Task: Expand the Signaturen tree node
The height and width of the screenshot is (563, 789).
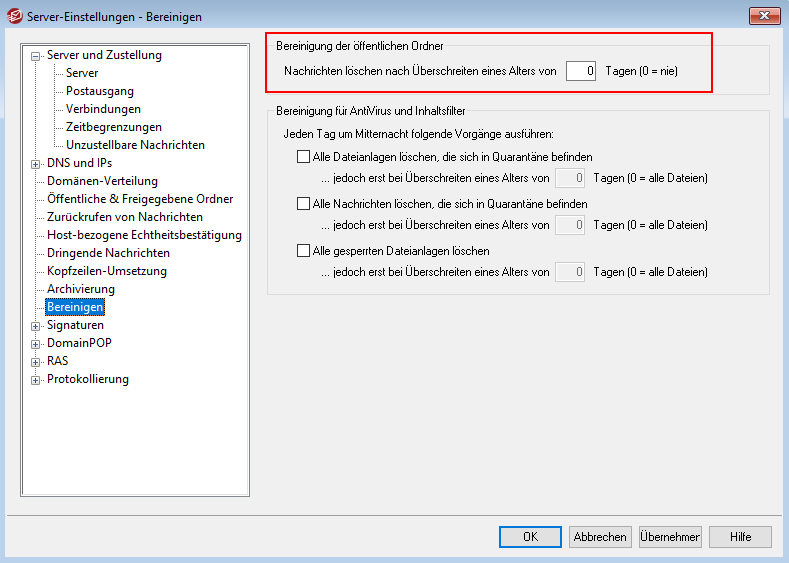Action: 36,326
